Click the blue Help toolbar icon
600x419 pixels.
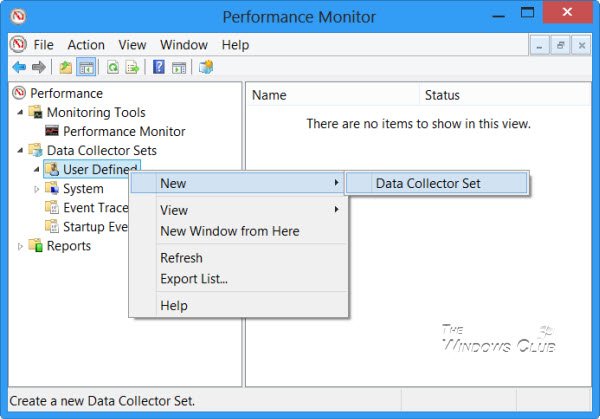158,67
